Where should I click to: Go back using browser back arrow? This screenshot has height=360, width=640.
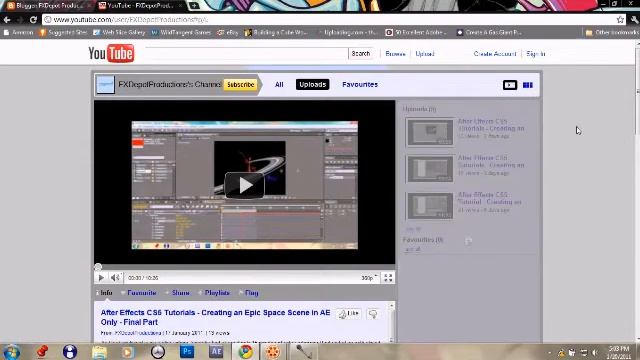[x=7, y=19]
